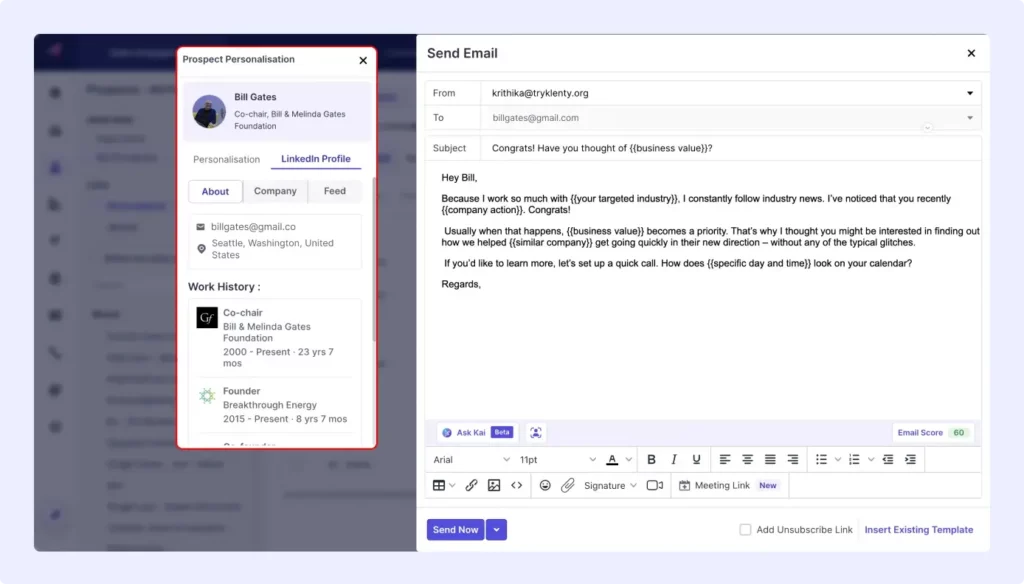
Task: Click Insert Existing Template link
Action: tap(918, 530)
